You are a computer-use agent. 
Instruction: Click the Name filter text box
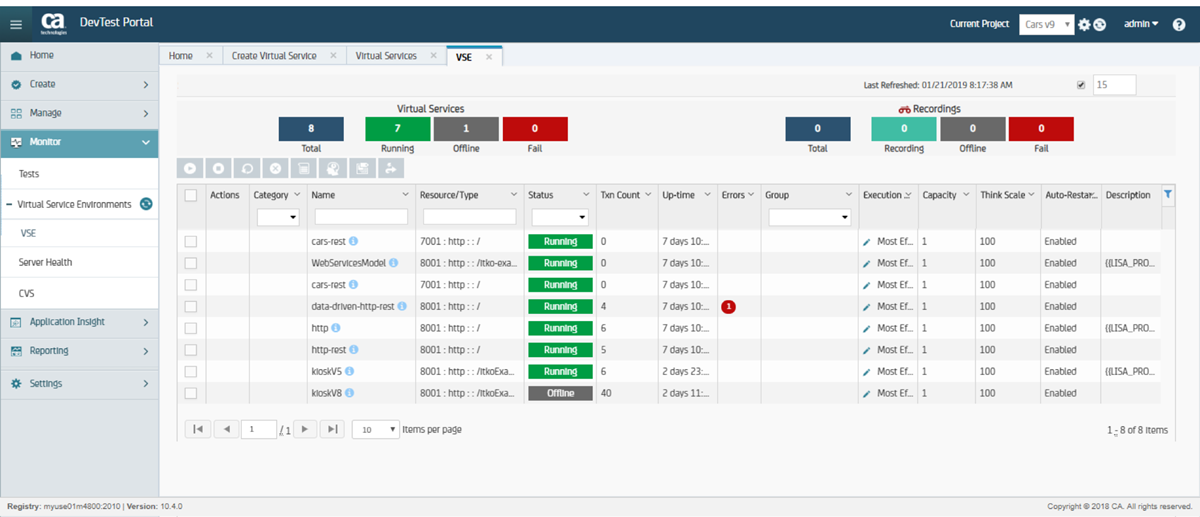[361, 217]
